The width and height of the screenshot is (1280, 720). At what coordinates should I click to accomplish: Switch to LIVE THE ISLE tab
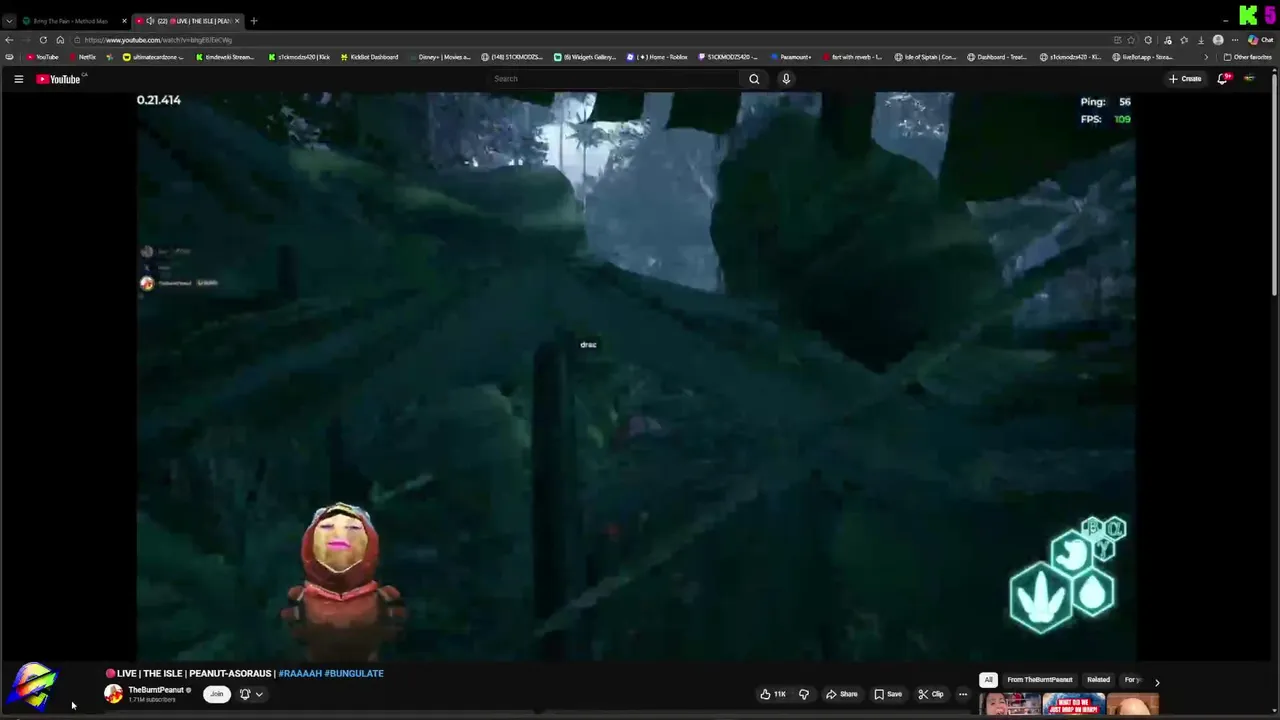tap(190, 21)
